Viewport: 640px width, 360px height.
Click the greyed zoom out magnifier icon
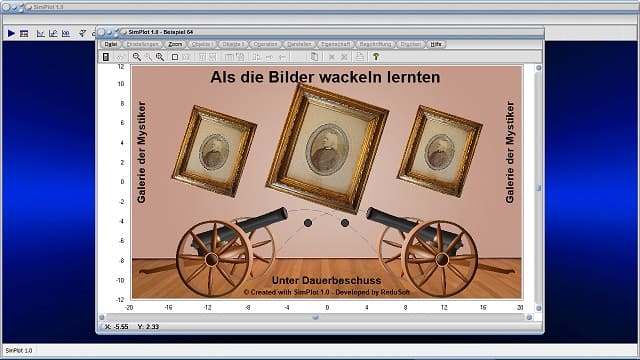click(x=148, y=57)
